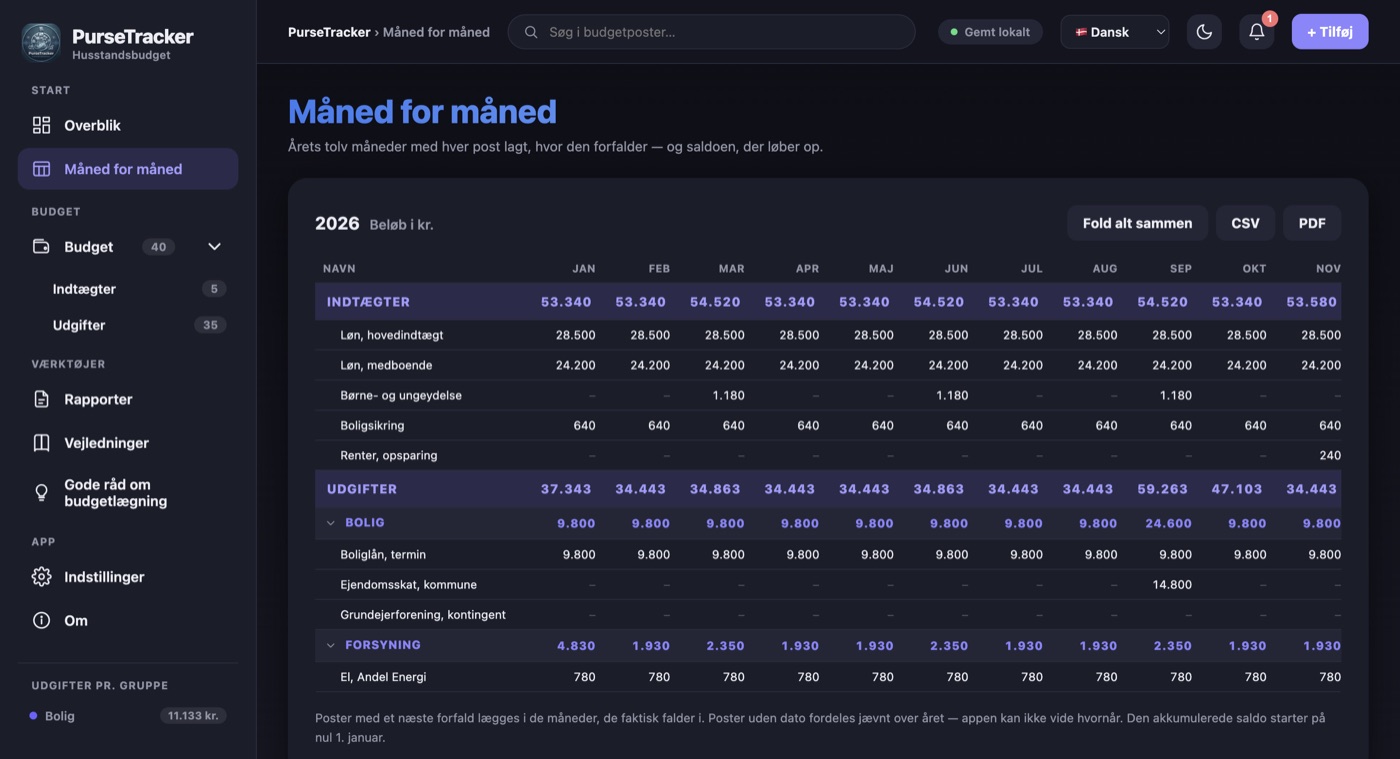Click the 2026 year heading

point(337,223)
